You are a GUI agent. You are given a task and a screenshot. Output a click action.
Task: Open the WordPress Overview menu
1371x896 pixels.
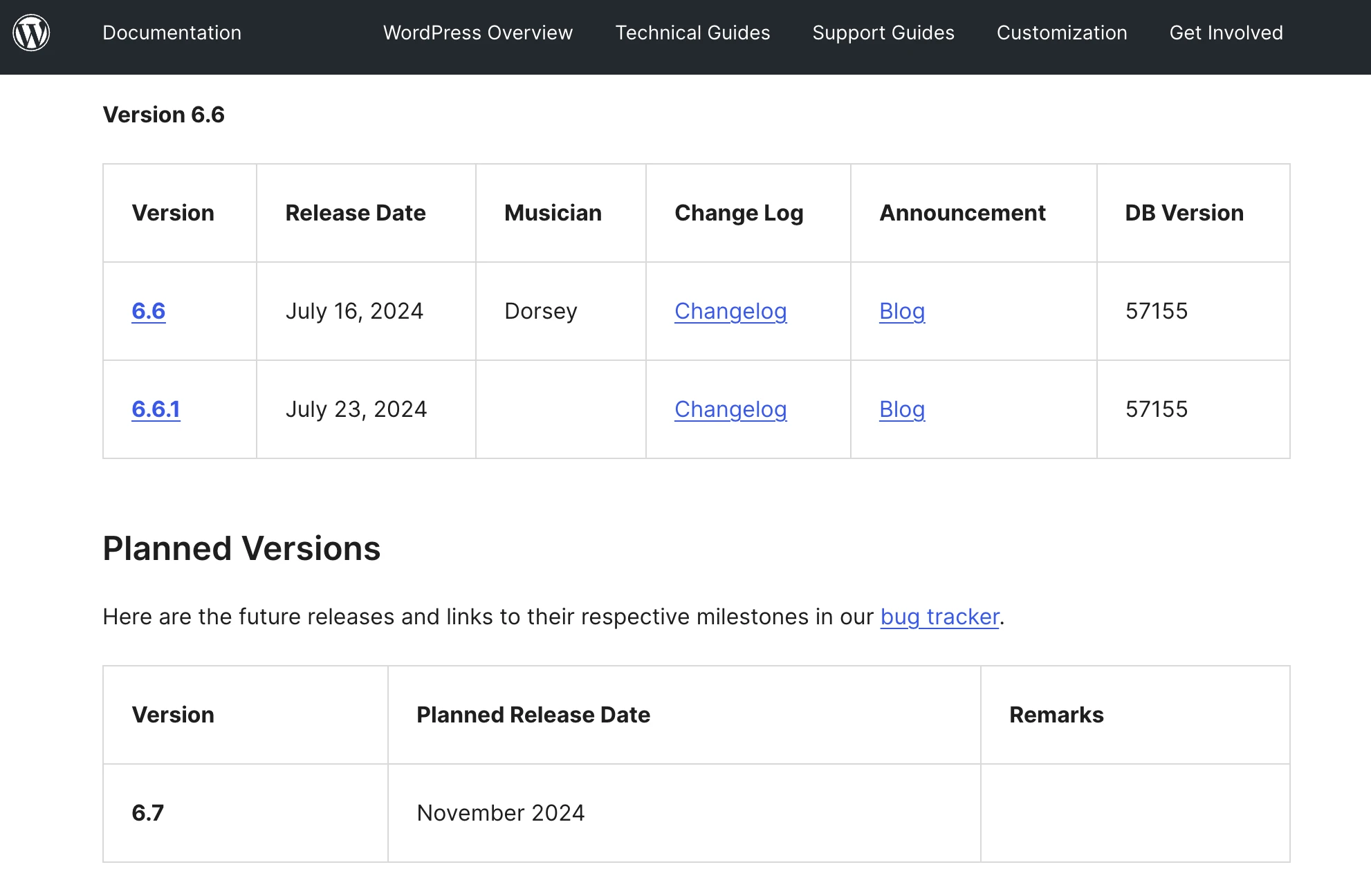click(x=478, y=32)
